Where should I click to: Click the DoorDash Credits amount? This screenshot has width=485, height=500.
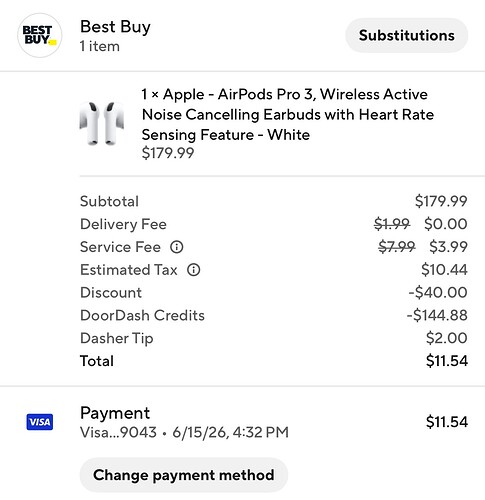pyautogui.click(x=437, y=315)
